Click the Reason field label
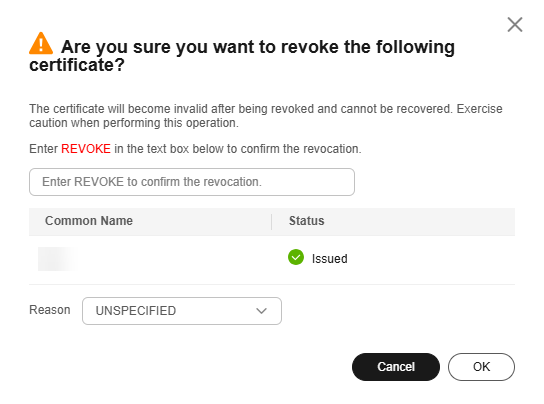 [50, 310]
